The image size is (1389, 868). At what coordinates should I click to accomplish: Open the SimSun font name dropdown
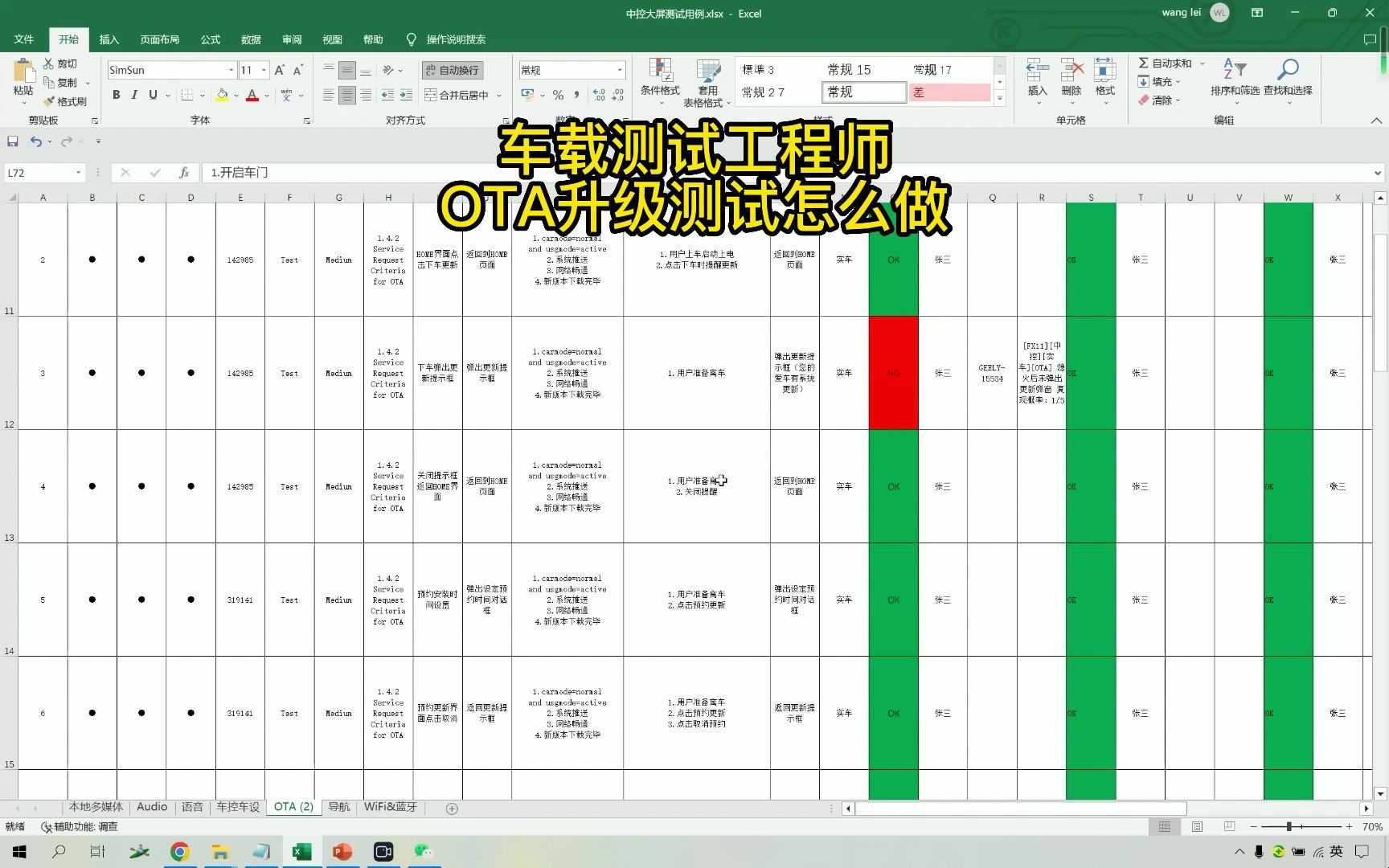[x=231, y=70]
